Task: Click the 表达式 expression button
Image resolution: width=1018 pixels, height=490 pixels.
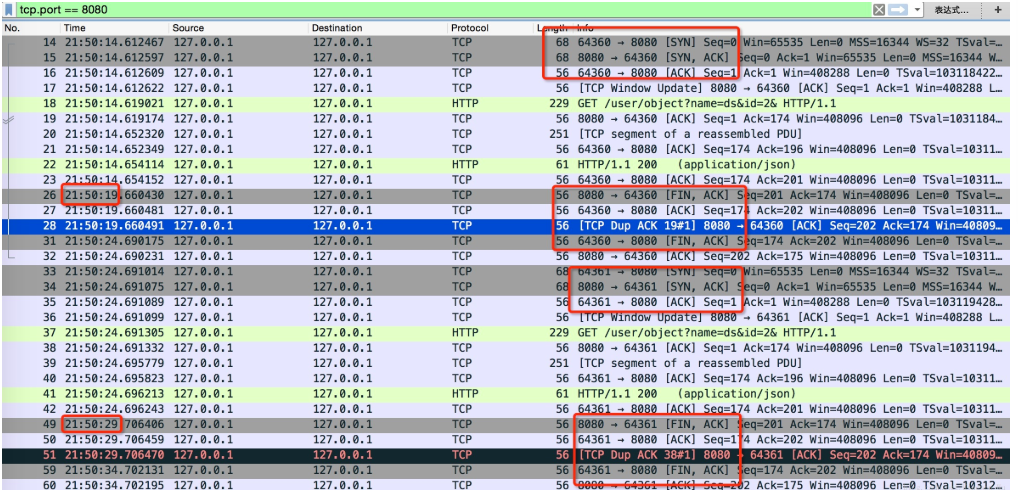Action: (950, 9)
